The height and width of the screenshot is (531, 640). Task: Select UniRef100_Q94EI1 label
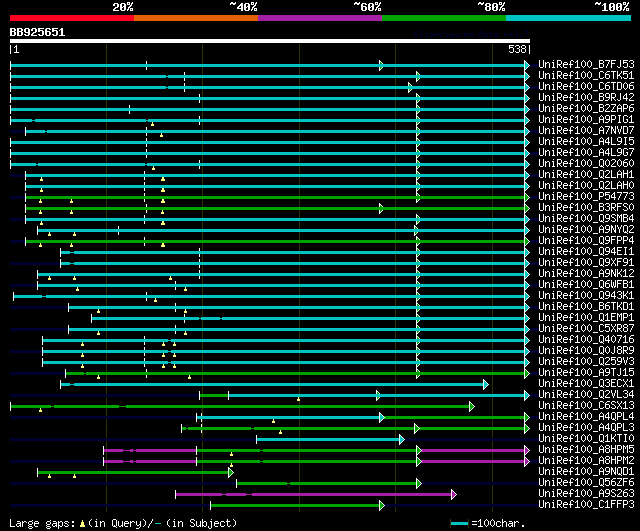click(x=586, y=252)
